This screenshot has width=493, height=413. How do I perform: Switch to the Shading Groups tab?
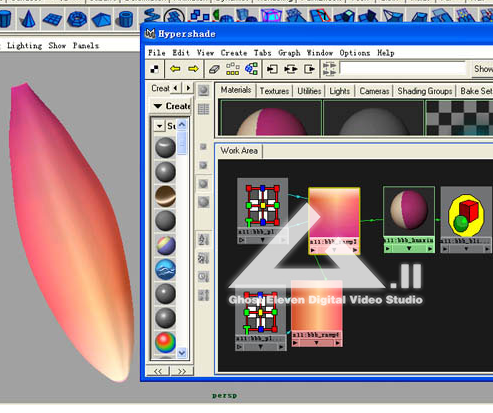point(425,91)
